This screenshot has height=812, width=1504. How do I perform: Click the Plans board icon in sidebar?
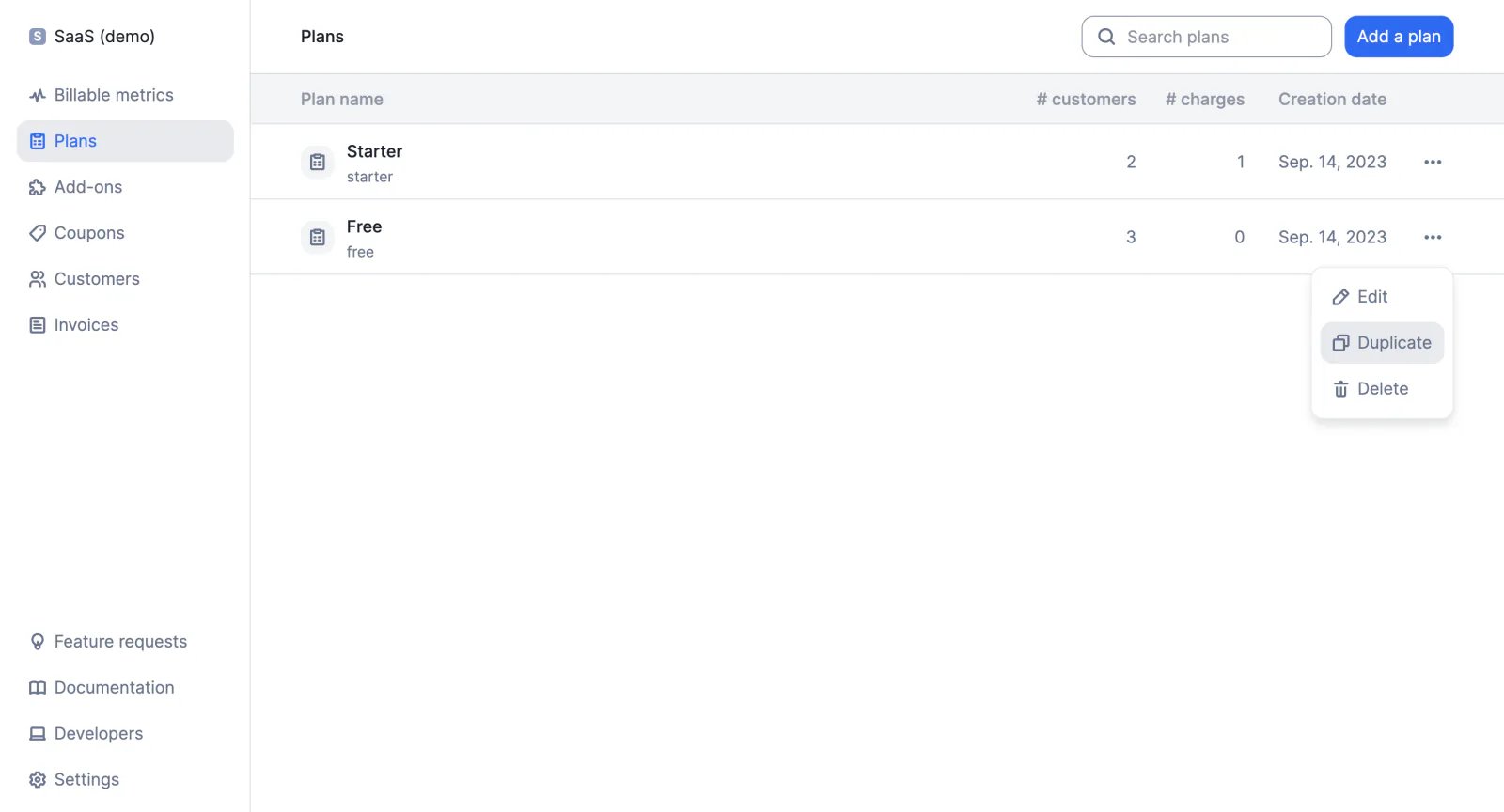point(38,141)
